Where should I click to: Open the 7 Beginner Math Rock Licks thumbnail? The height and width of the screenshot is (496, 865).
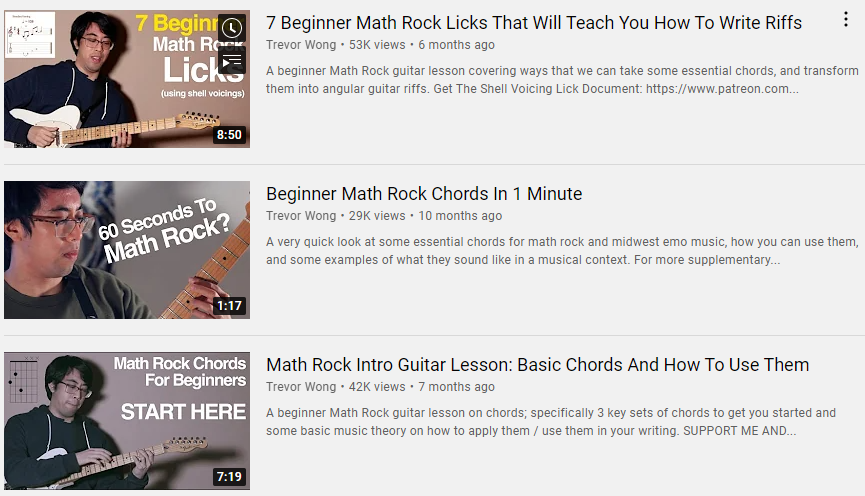tap(127, 79)
